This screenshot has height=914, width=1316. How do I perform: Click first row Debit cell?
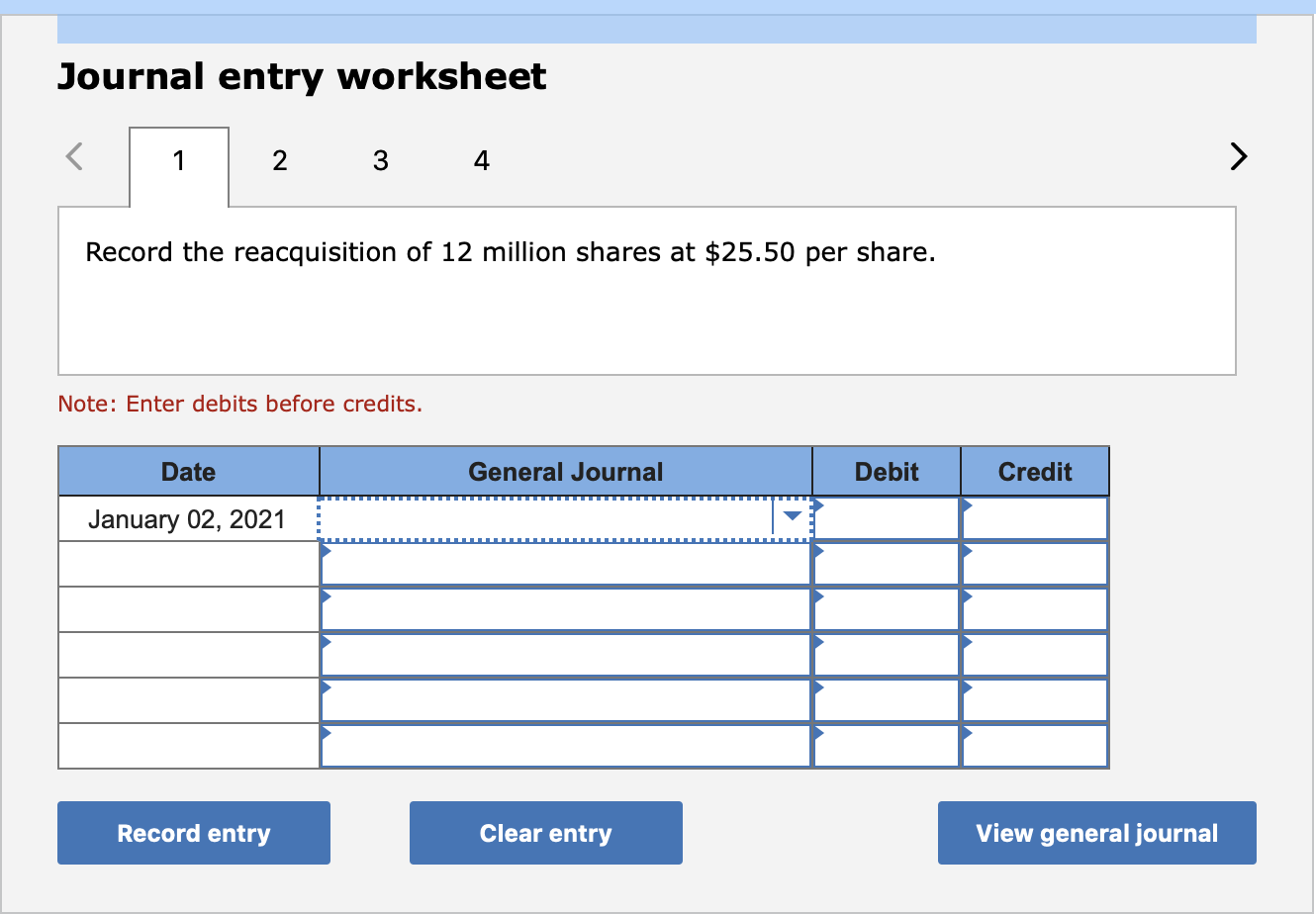tap(887, 518)
